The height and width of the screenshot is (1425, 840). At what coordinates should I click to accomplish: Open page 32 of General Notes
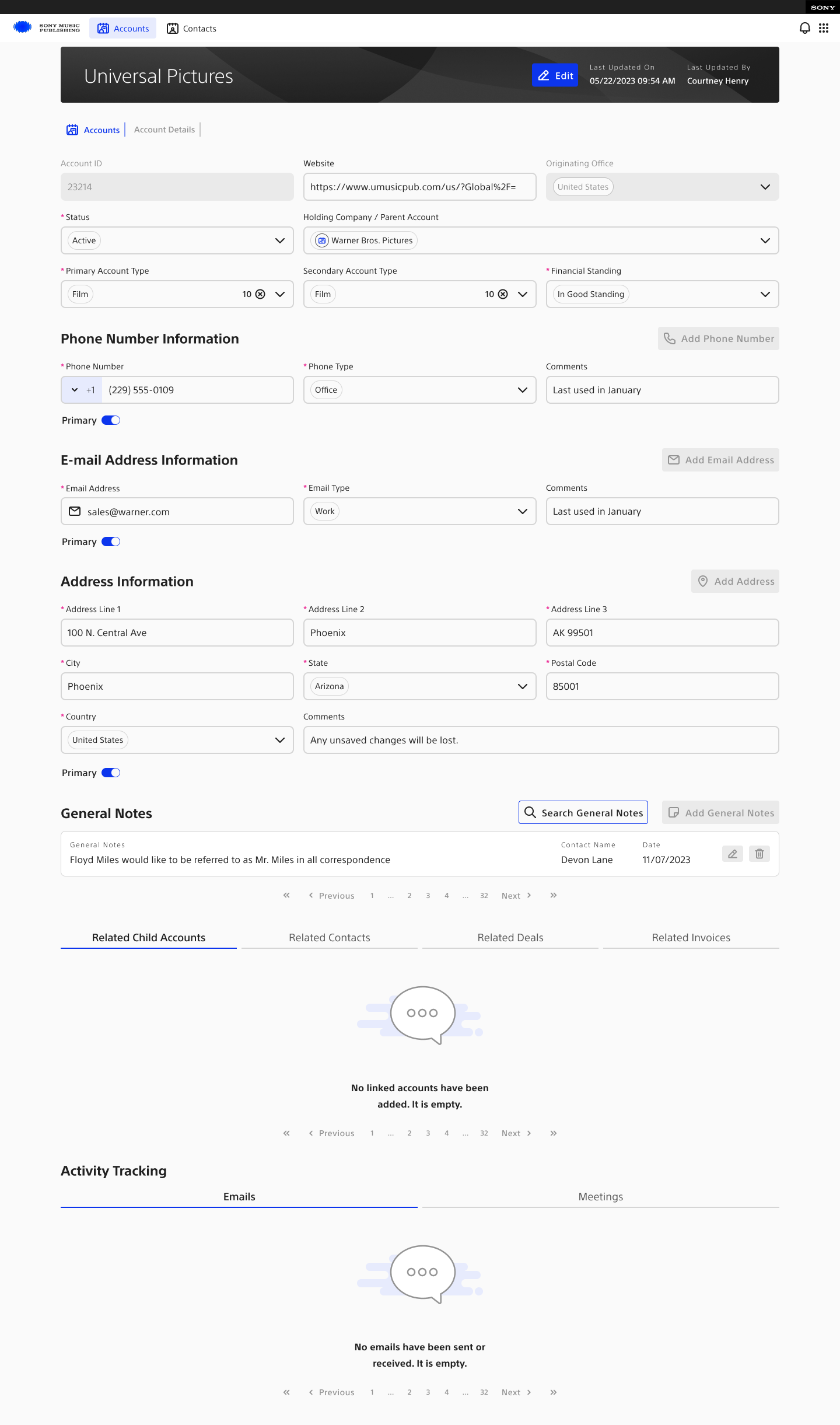click(484, 896)
